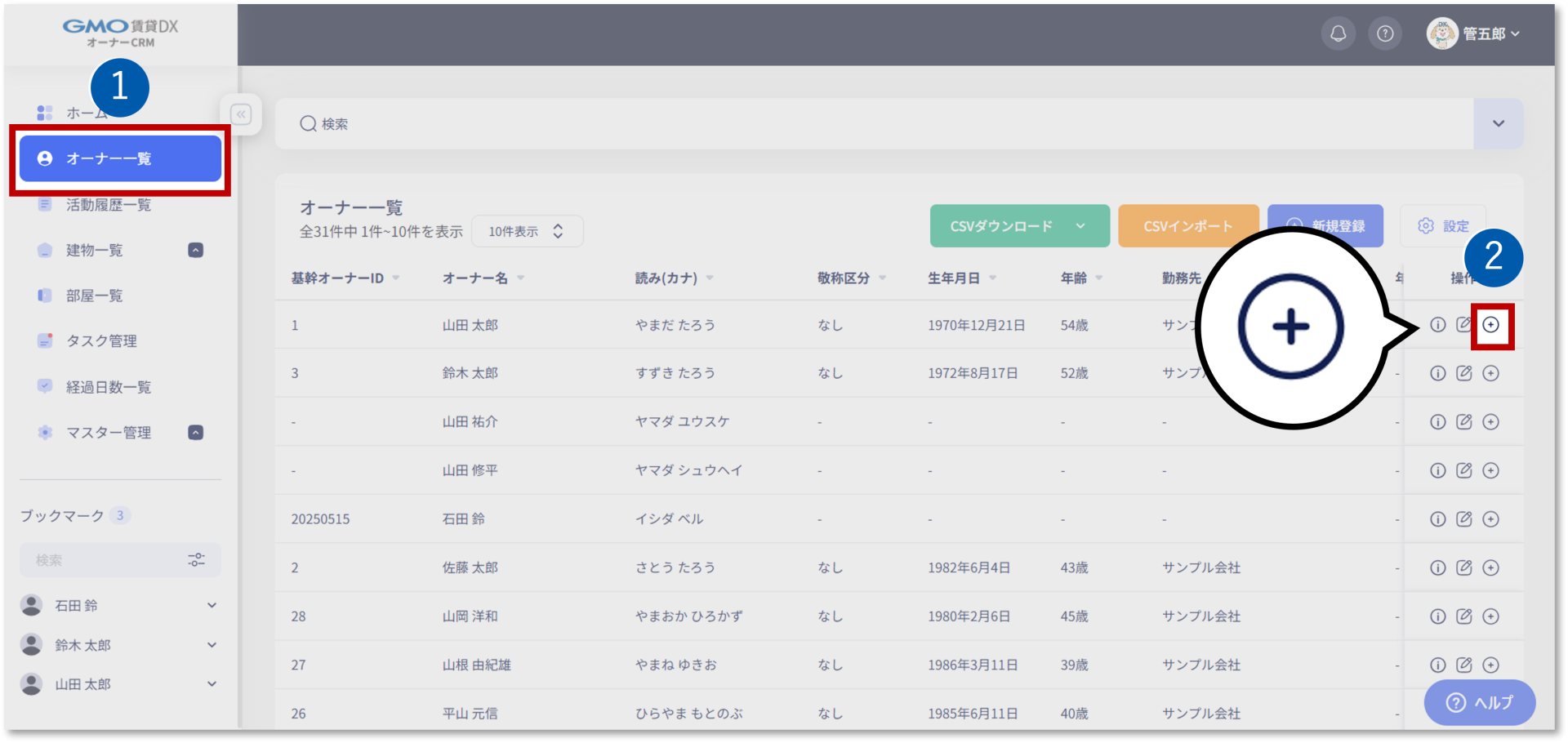Click the notification bell icon
Viewport: 1568px width, 743px height.
point(1338,33)
